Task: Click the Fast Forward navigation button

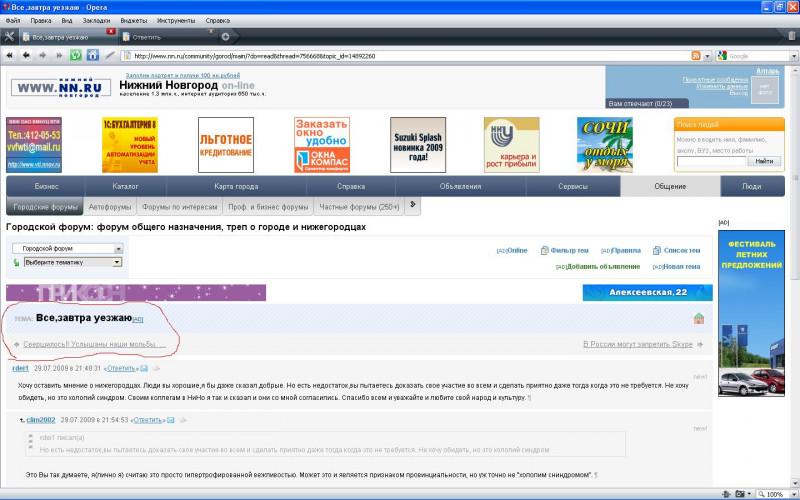Action: point(59,56)
